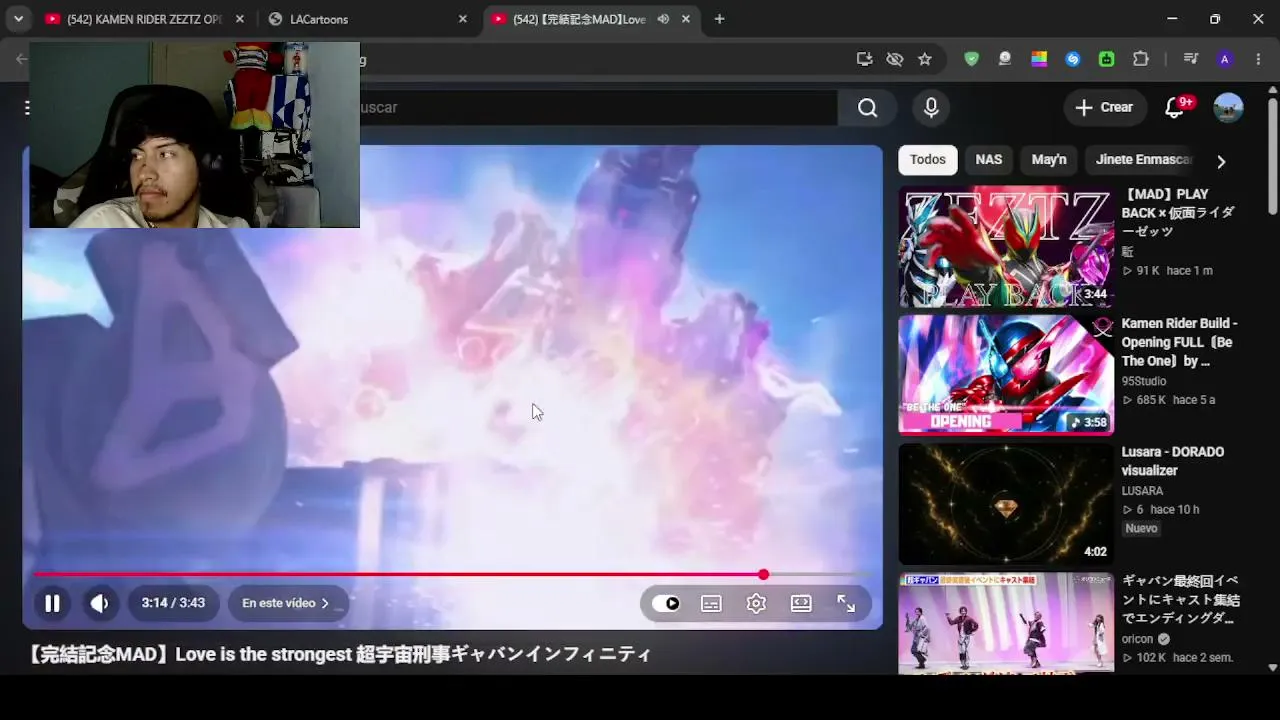Screen dimensions: 1280x720
Task: Open the Gavan final event video thumbnail
Action: 1006,623
